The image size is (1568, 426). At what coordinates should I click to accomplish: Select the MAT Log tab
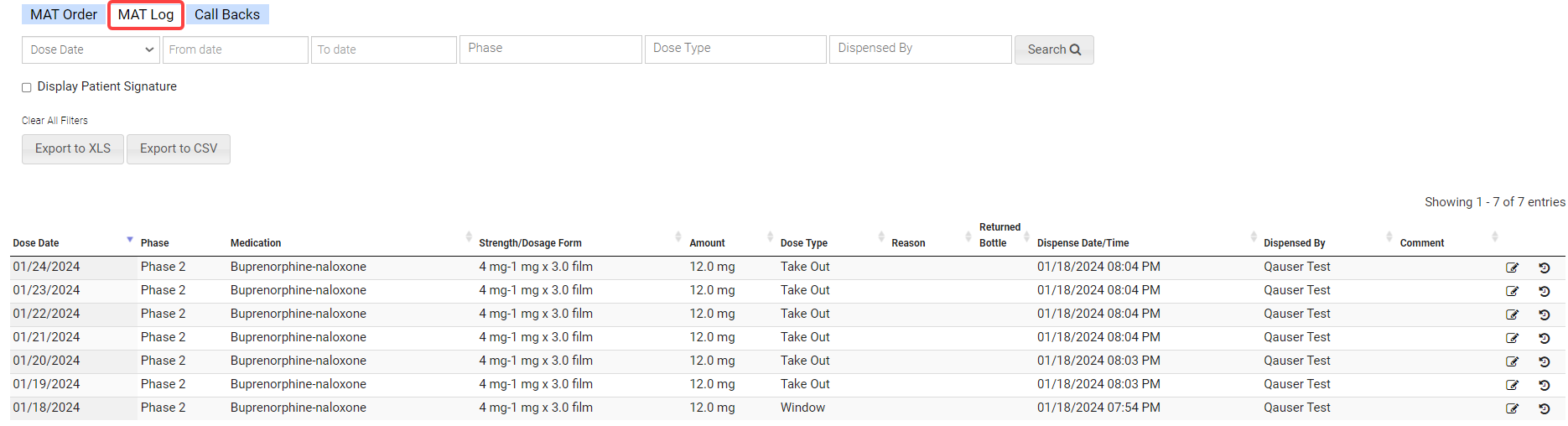146,14
